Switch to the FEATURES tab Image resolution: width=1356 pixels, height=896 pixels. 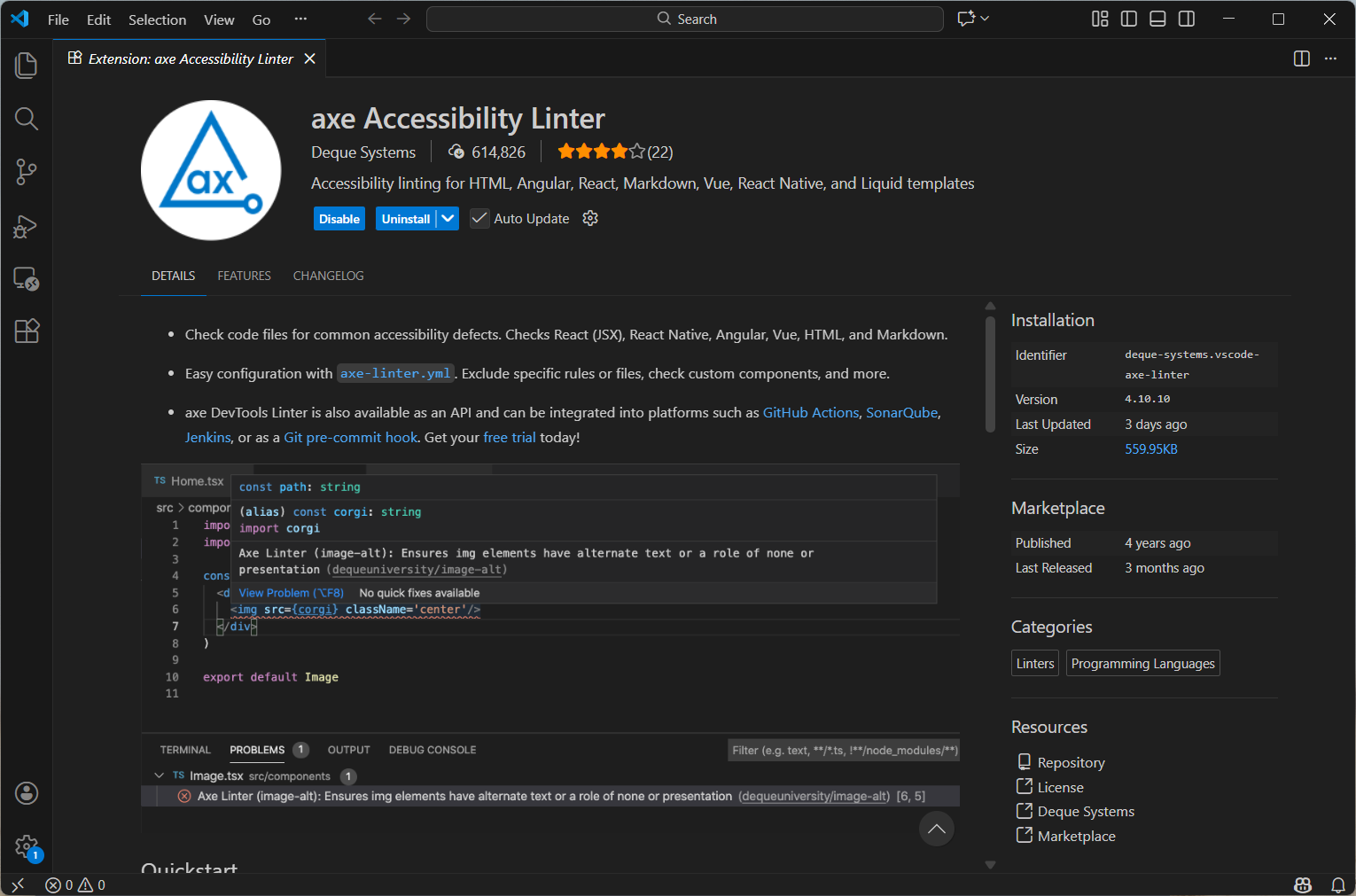(244, 276)
